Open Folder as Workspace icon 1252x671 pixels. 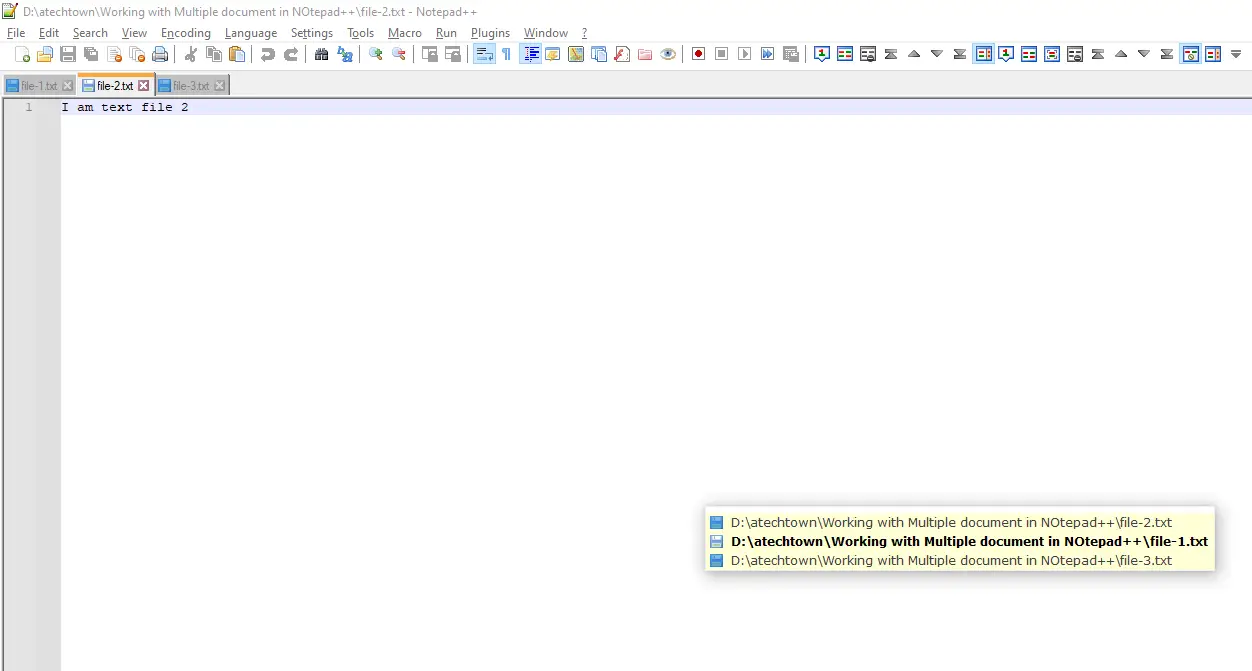(644, 54)
